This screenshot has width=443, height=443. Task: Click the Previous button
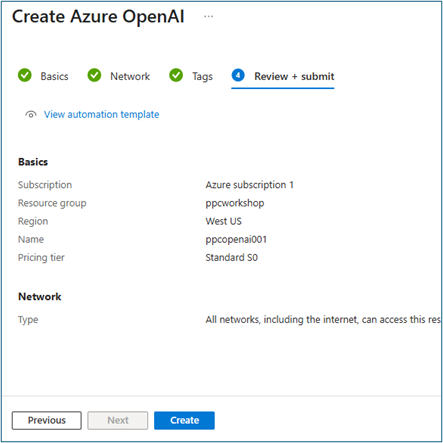pos(47,420)
